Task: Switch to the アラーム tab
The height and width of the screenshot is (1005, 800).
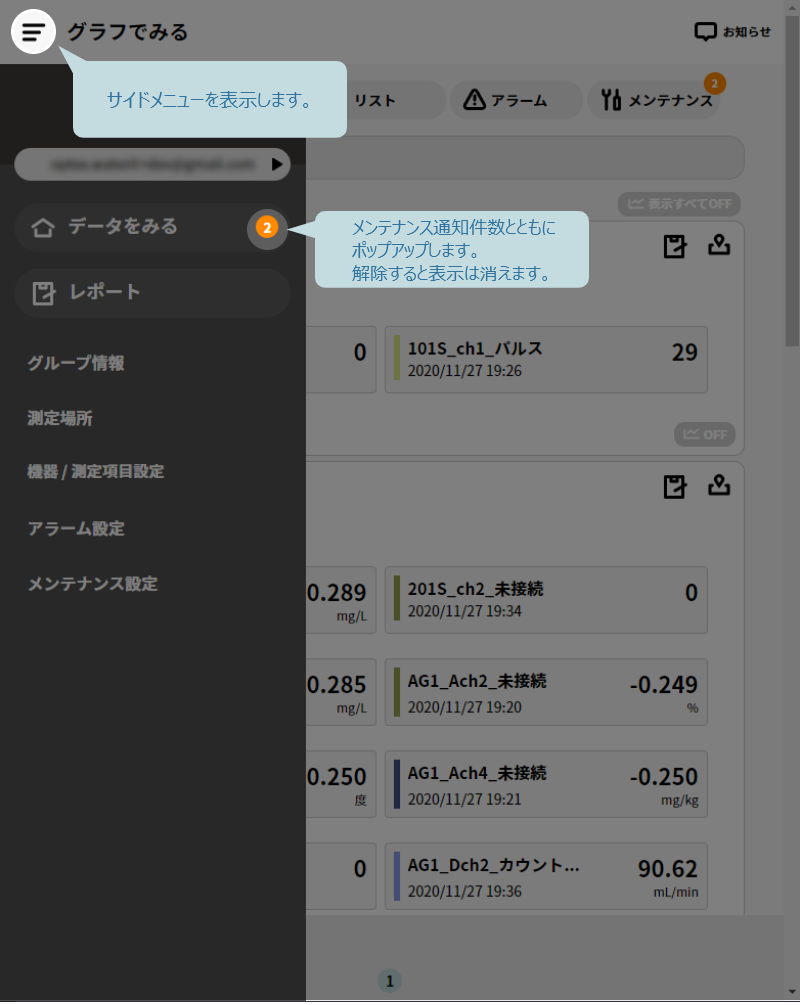Action: pos(516,101)
